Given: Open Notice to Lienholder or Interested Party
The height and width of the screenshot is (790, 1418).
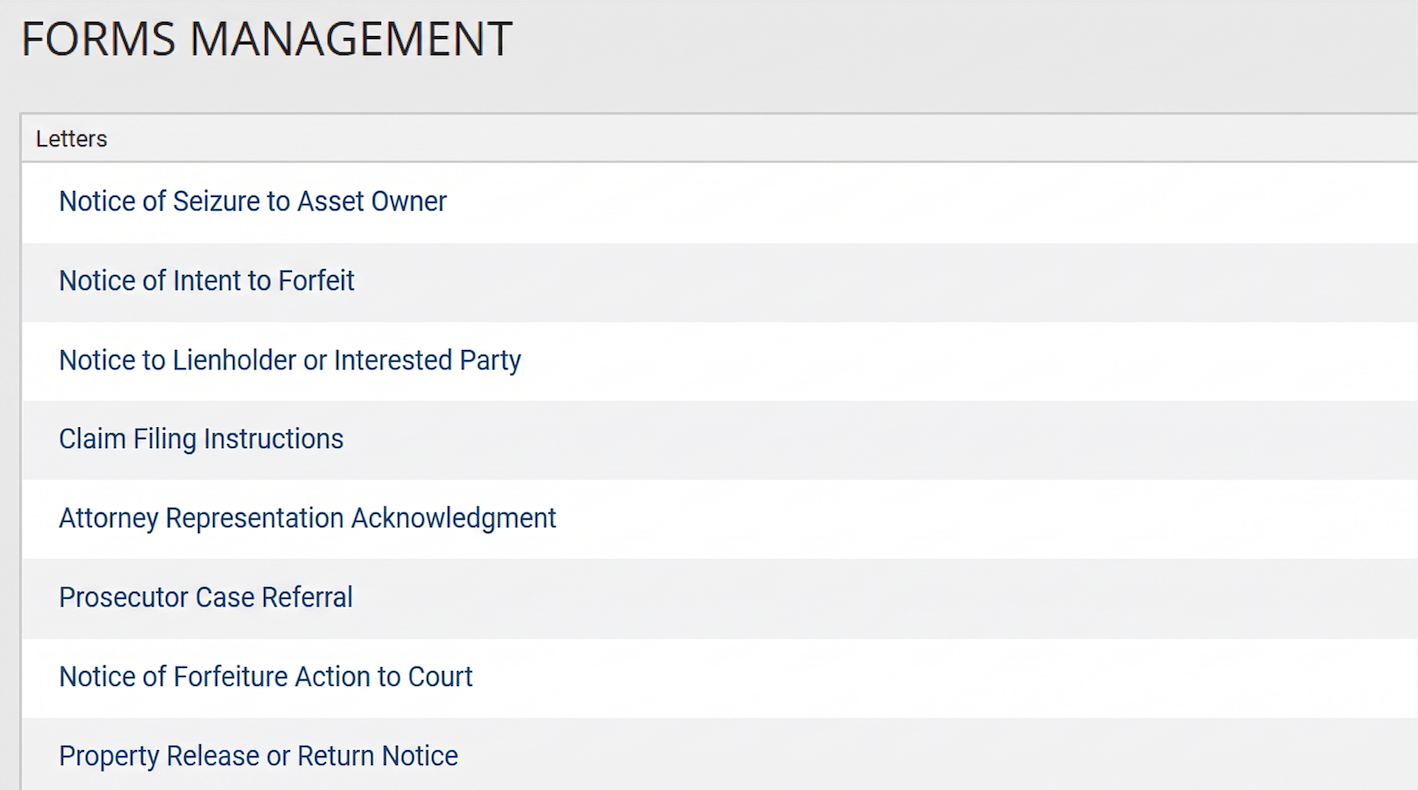Looking at the screenshot, I should pyautogui.click(x=290, y=360).
